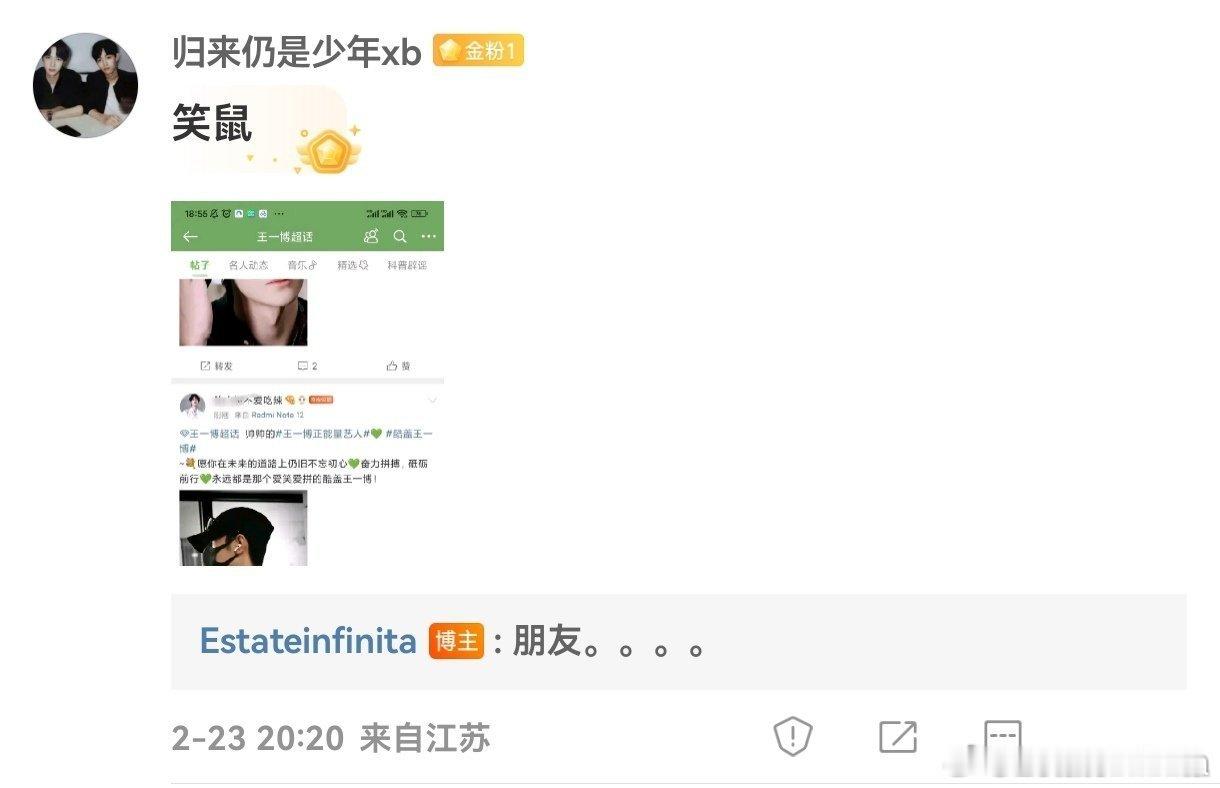Screen dimensions: 1220x788
Task: Tap the back arrow in green header
Action: click(190, 237)
